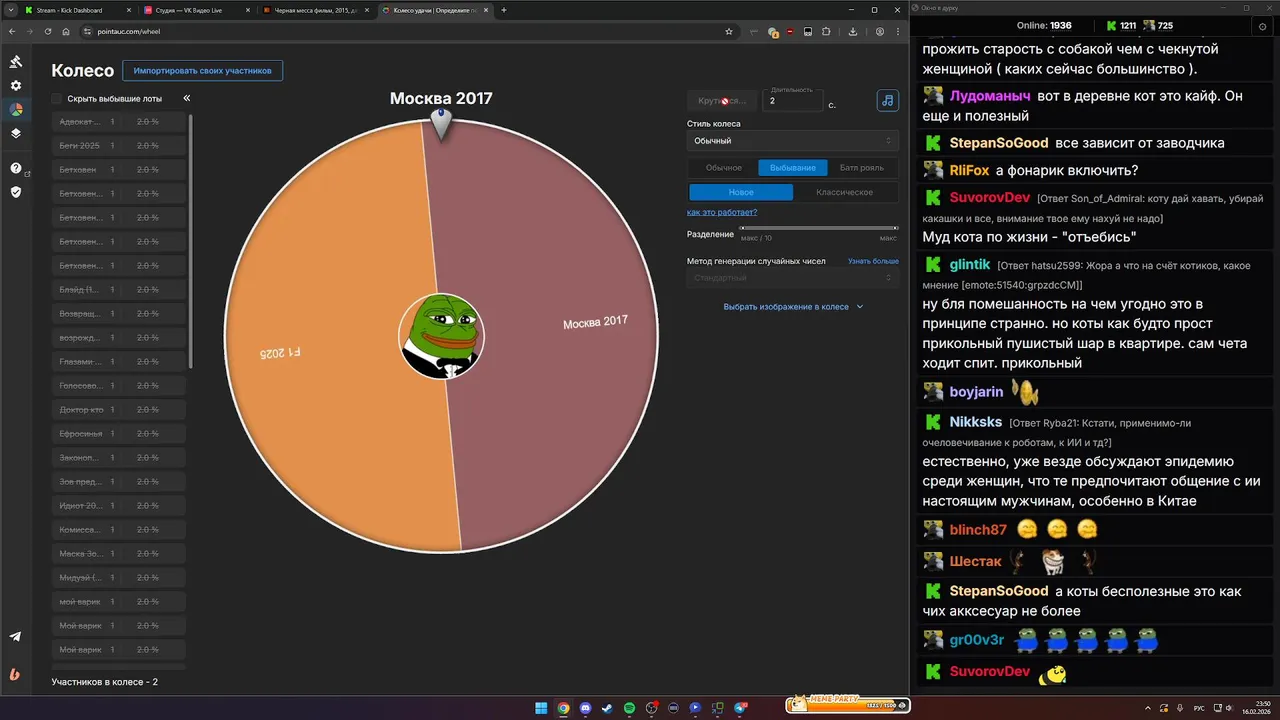The height and width of the screenshot is (720, 1280).
Task: Open Spotify from the taskbar
Action: pyautogui.click(x=629, y=708)
